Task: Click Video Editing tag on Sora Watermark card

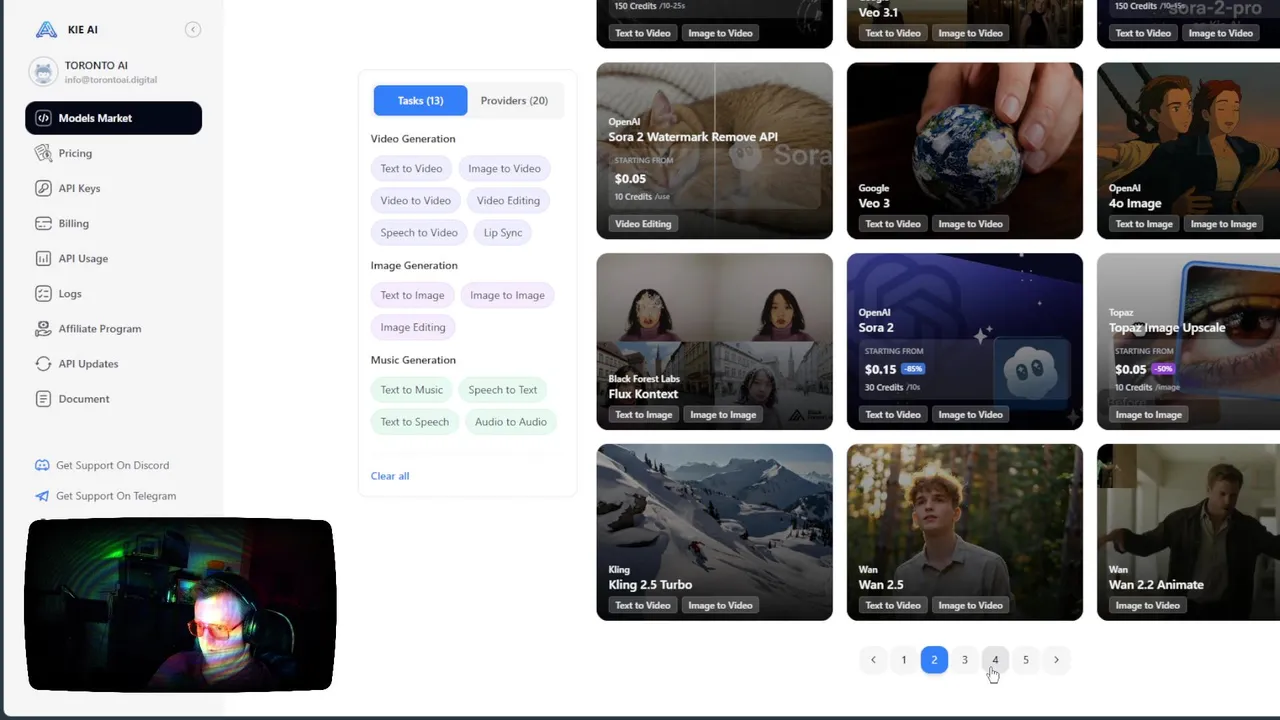Action: 643,224
